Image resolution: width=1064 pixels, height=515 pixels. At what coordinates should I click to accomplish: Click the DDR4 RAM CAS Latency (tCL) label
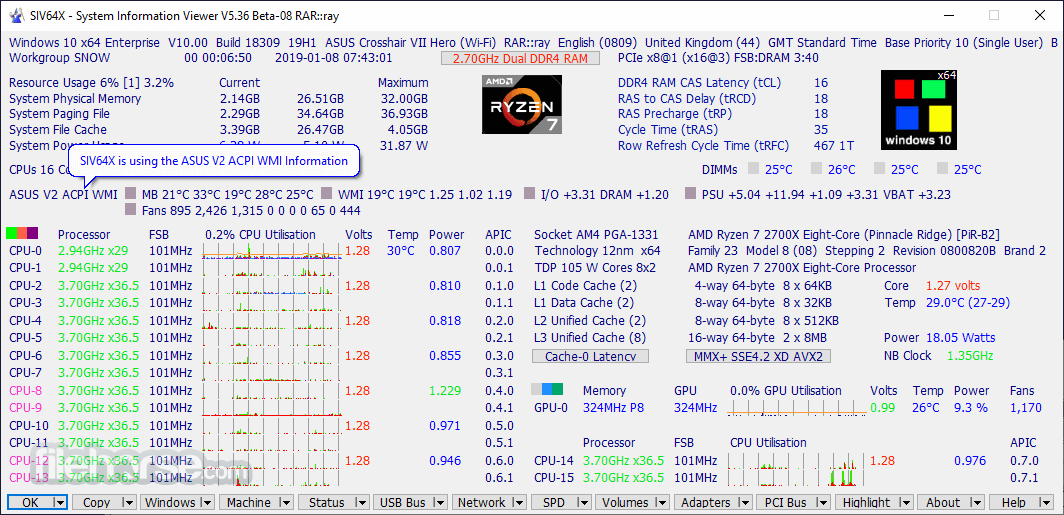coord(700,83)
